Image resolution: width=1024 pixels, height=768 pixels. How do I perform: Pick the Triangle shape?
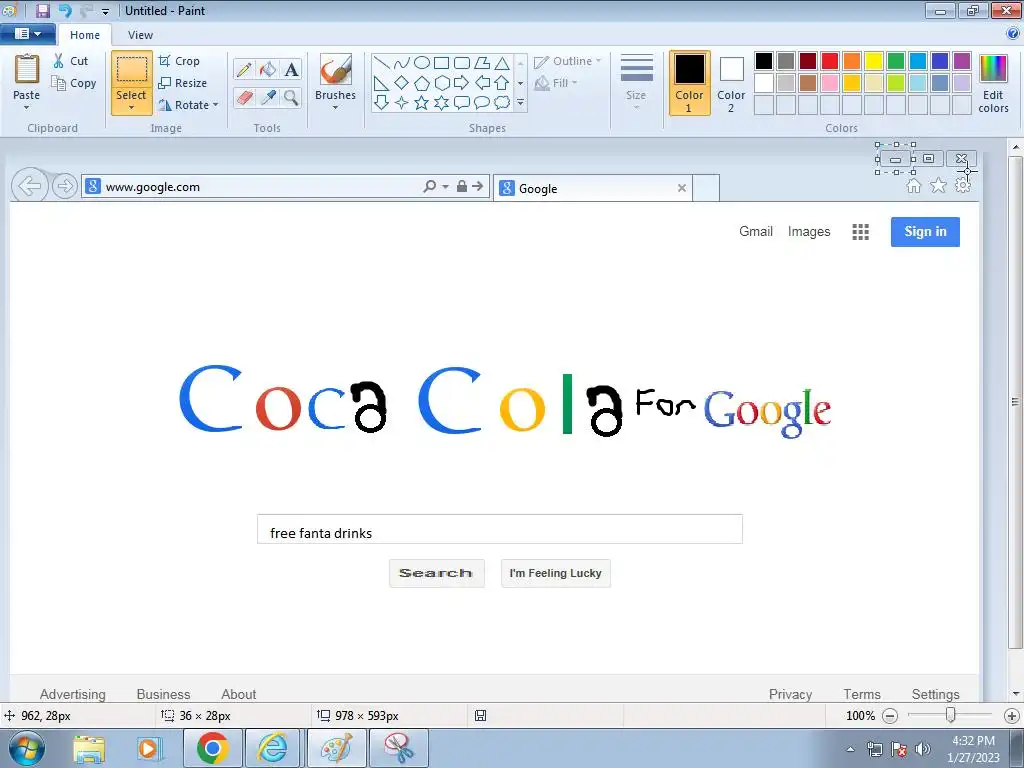[502, 63]
